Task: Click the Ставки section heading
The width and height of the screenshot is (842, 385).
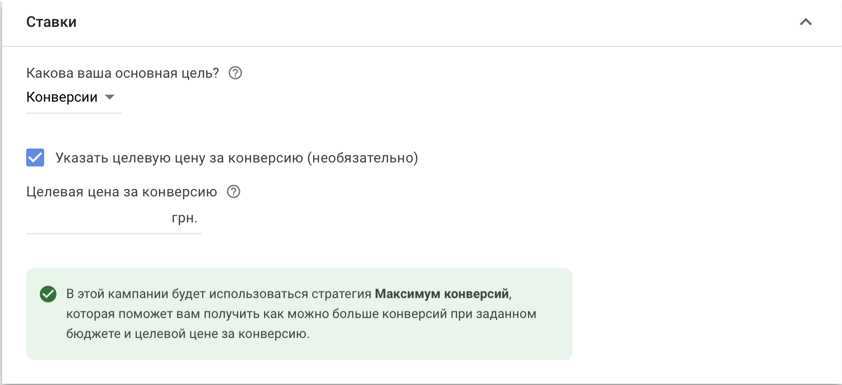Action: [52, 23]
